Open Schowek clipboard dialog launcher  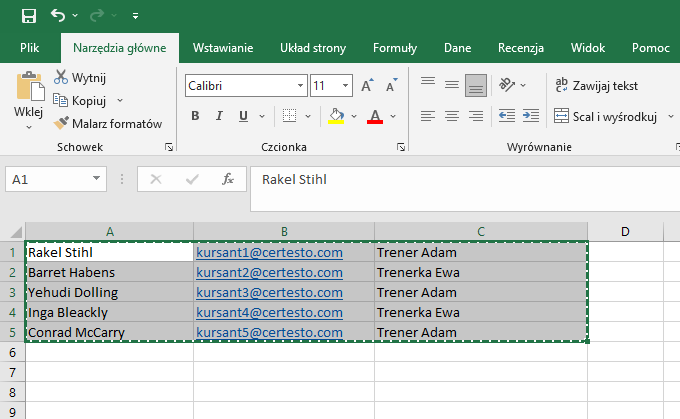coord(169,147)
